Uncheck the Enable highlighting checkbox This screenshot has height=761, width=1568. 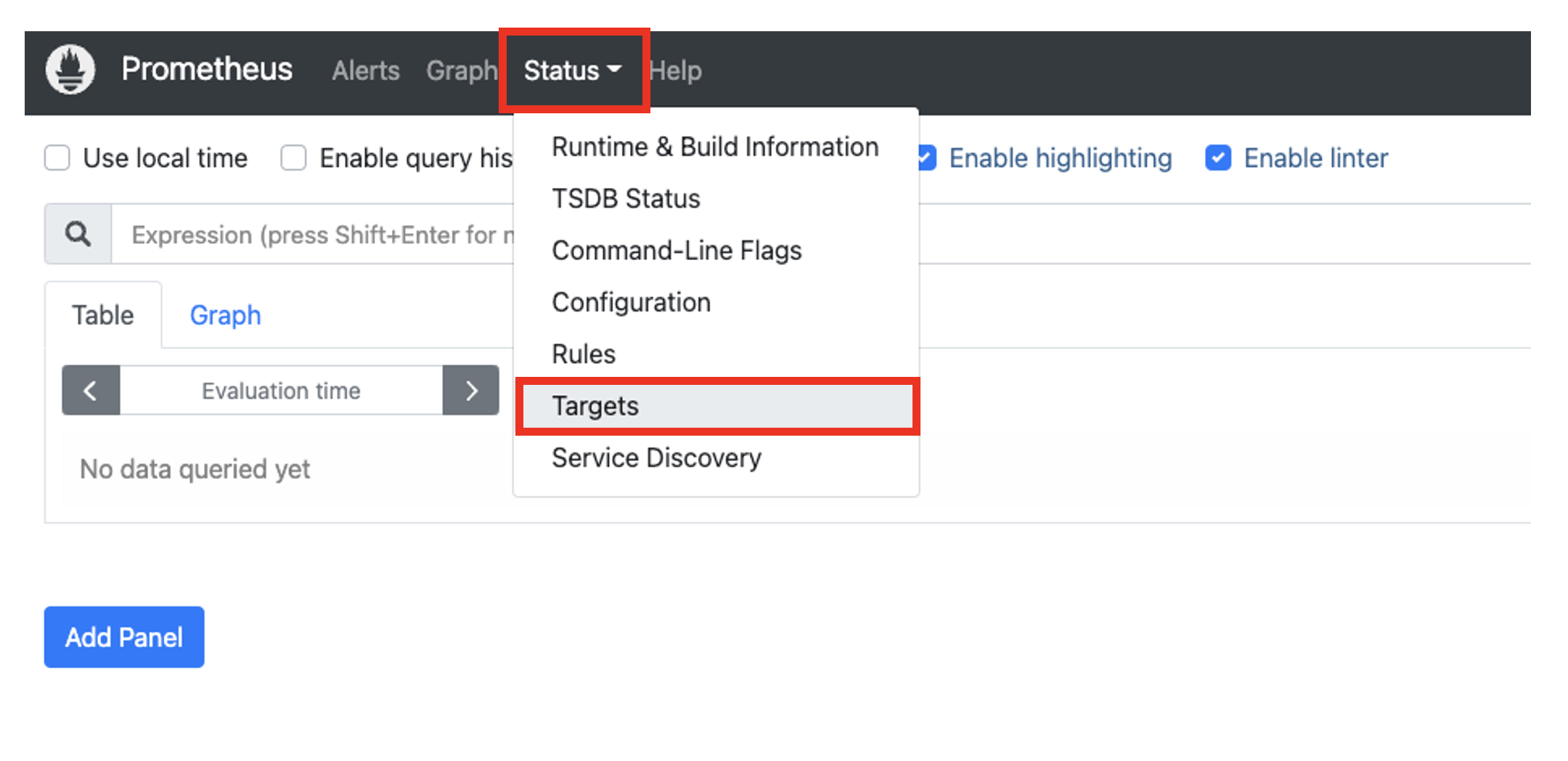(926, 158)
